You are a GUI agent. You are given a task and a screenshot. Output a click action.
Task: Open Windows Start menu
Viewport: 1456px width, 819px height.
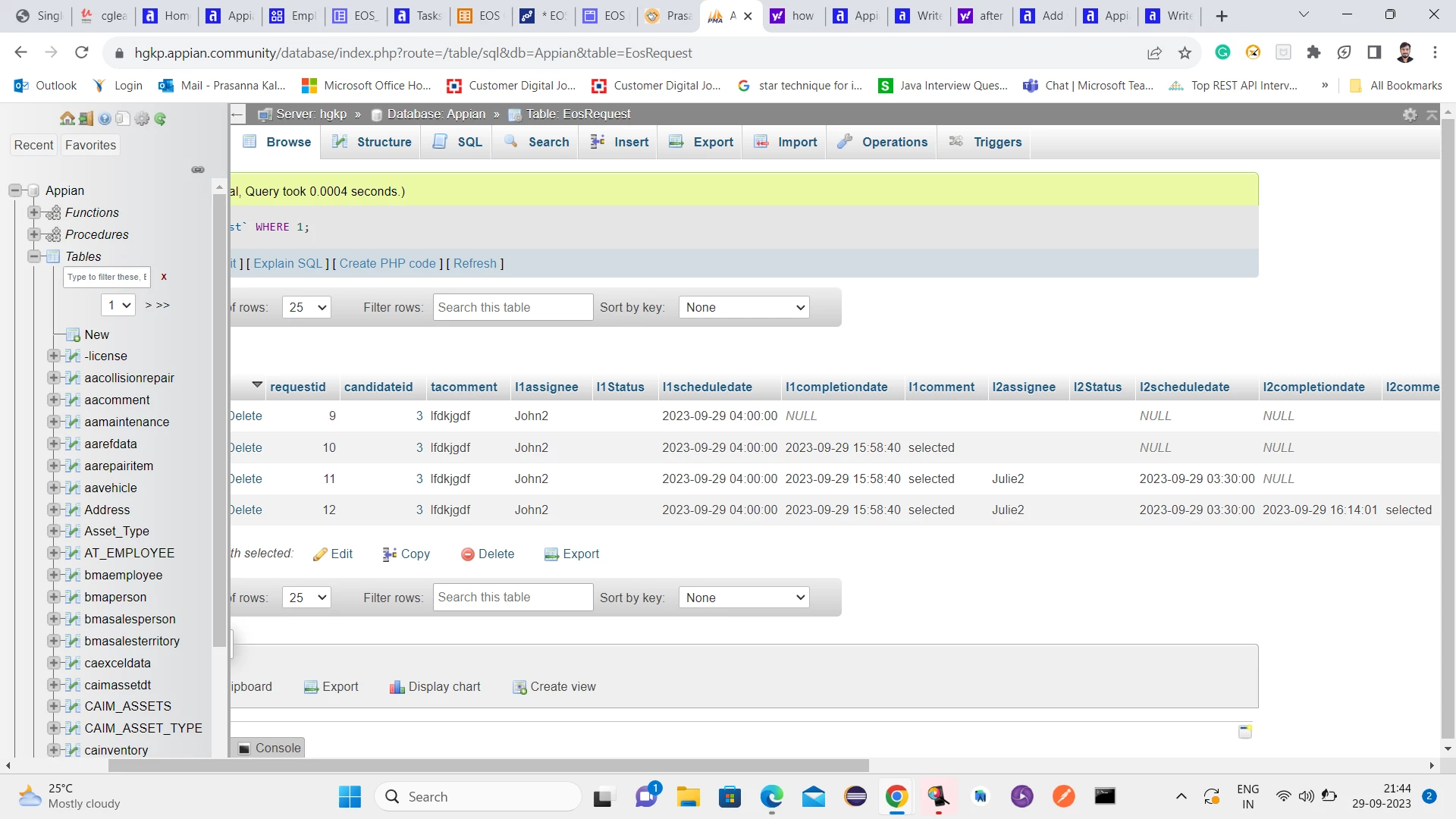pos(350,797)
